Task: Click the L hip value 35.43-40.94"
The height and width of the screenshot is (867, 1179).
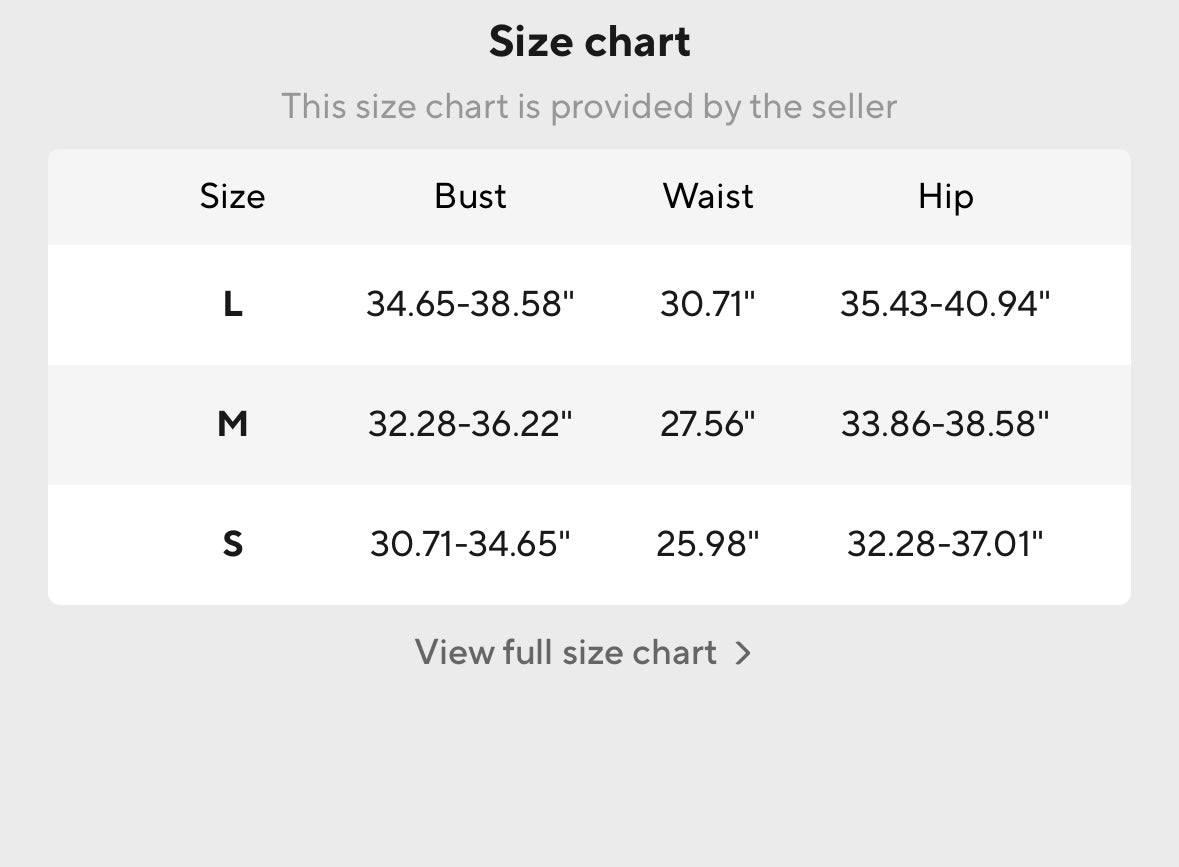Action: pyautogui.click(x=945, y=304)
